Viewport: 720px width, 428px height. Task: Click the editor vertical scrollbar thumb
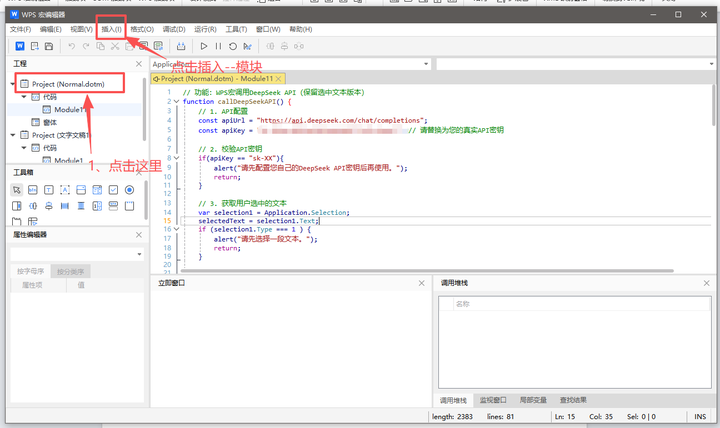714,105
